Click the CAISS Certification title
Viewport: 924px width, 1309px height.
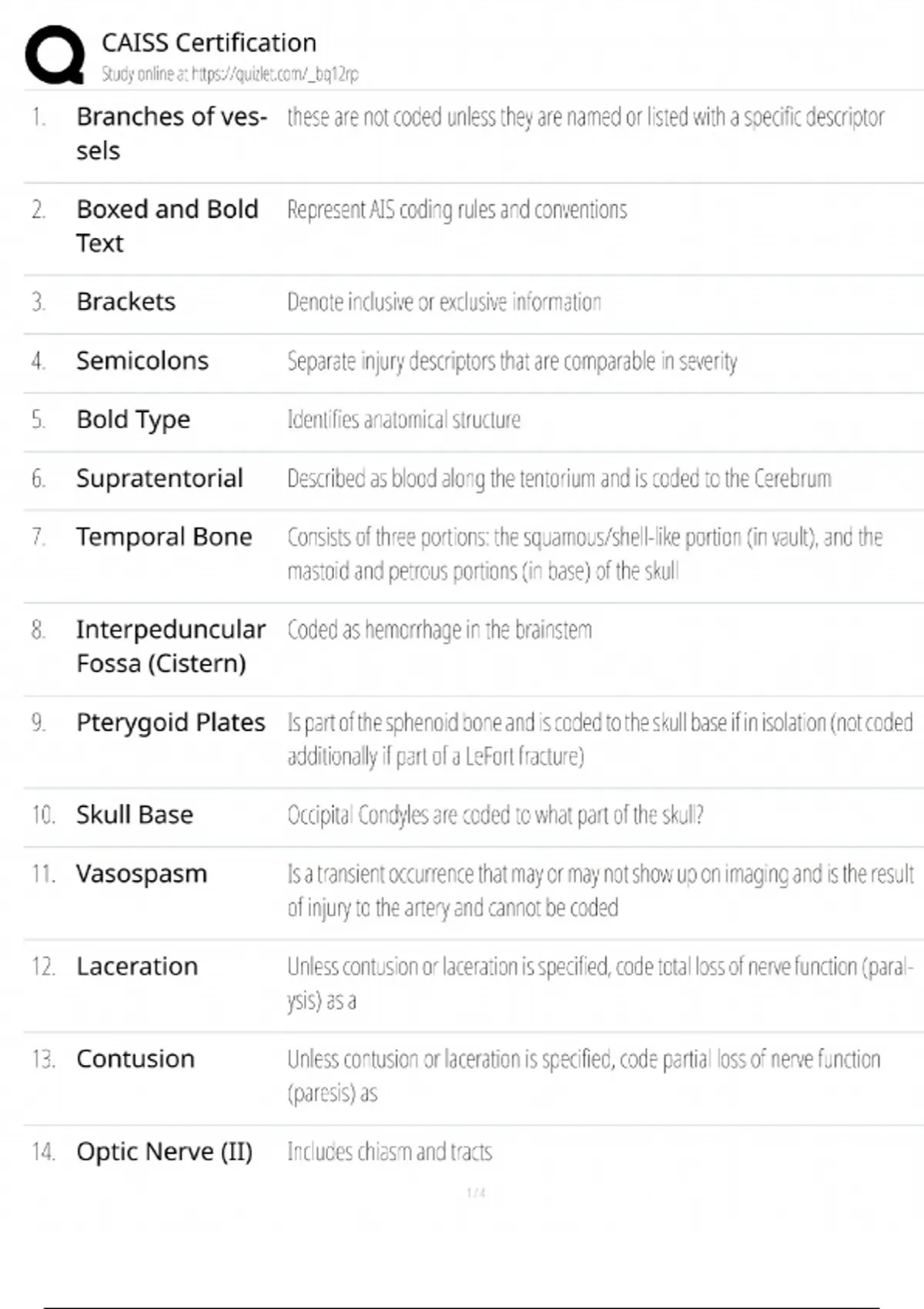pyautogui.click(x=209, y=42)
